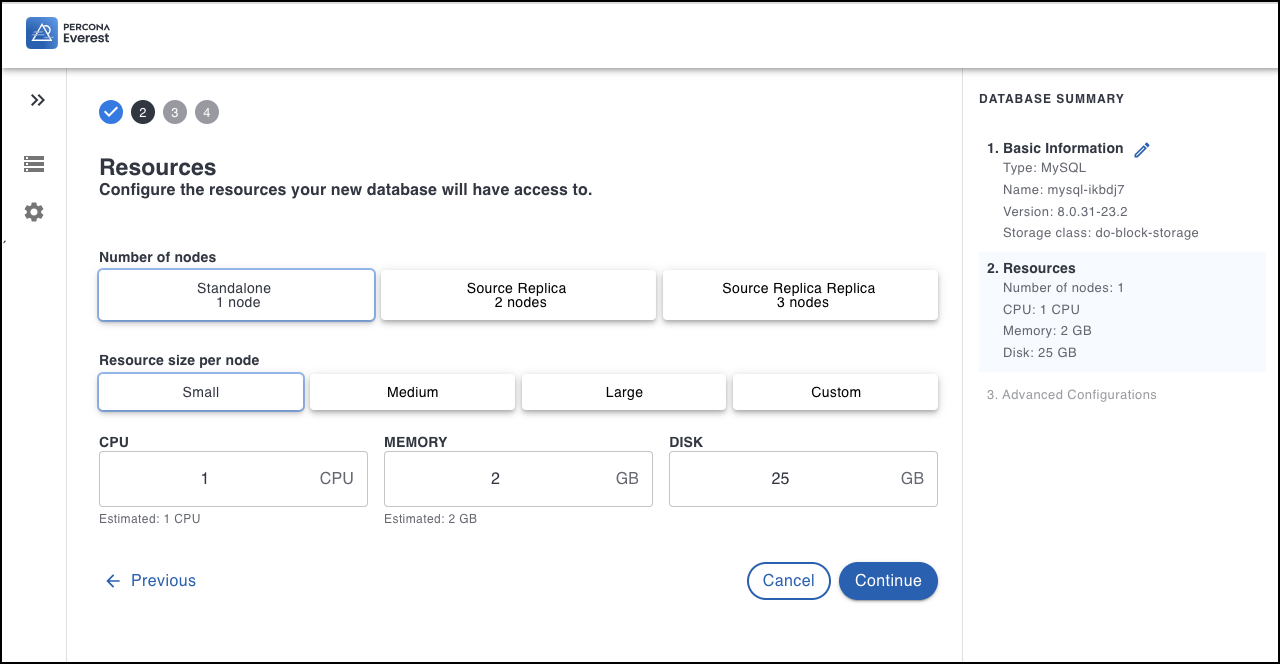Click the CPU input field
1280x664 pixels.
[x=205, y=479]
